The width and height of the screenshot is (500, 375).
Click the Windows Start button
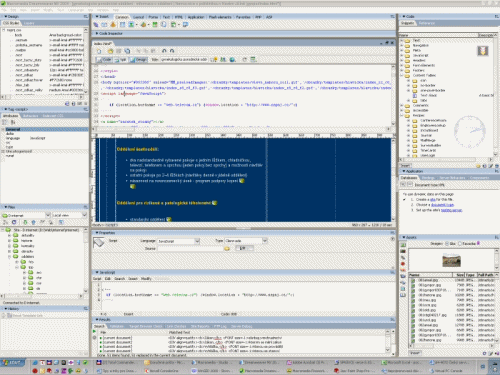(x=13, y=362)
